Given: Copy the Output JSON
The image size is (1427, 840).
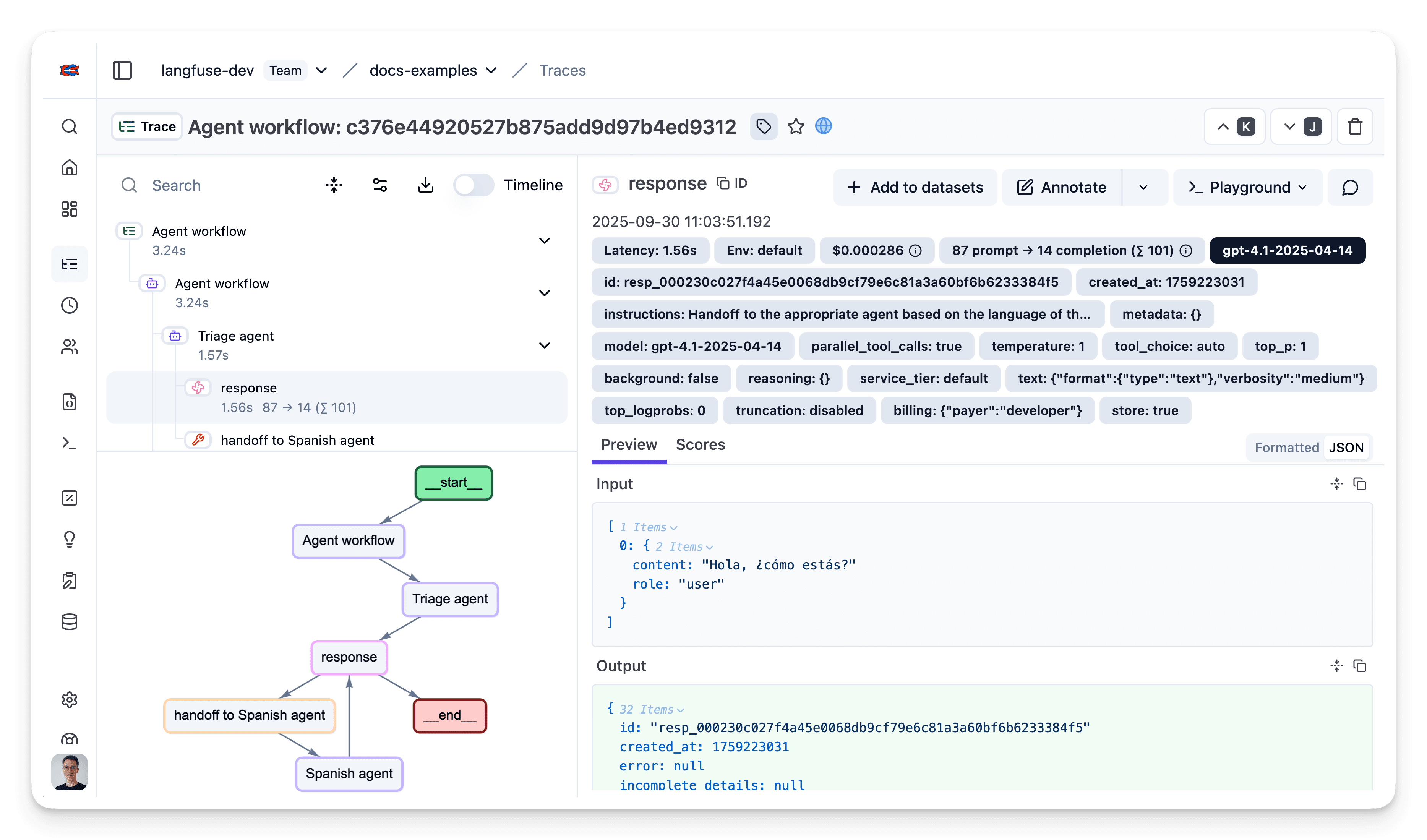Looking at the screenshot, I should click(x=1360, y=666).
